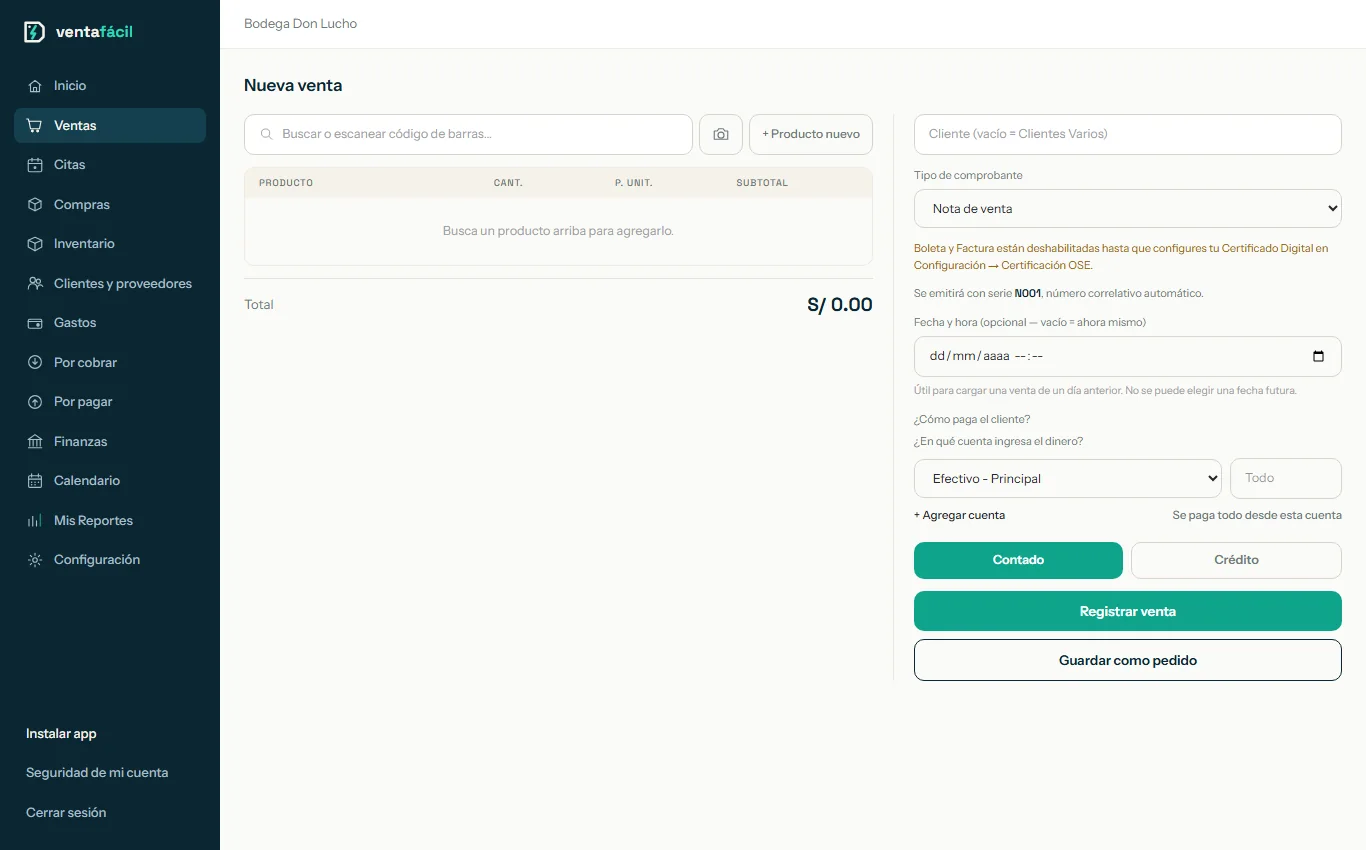Click the + Producto nuevo button

[811, 134]
